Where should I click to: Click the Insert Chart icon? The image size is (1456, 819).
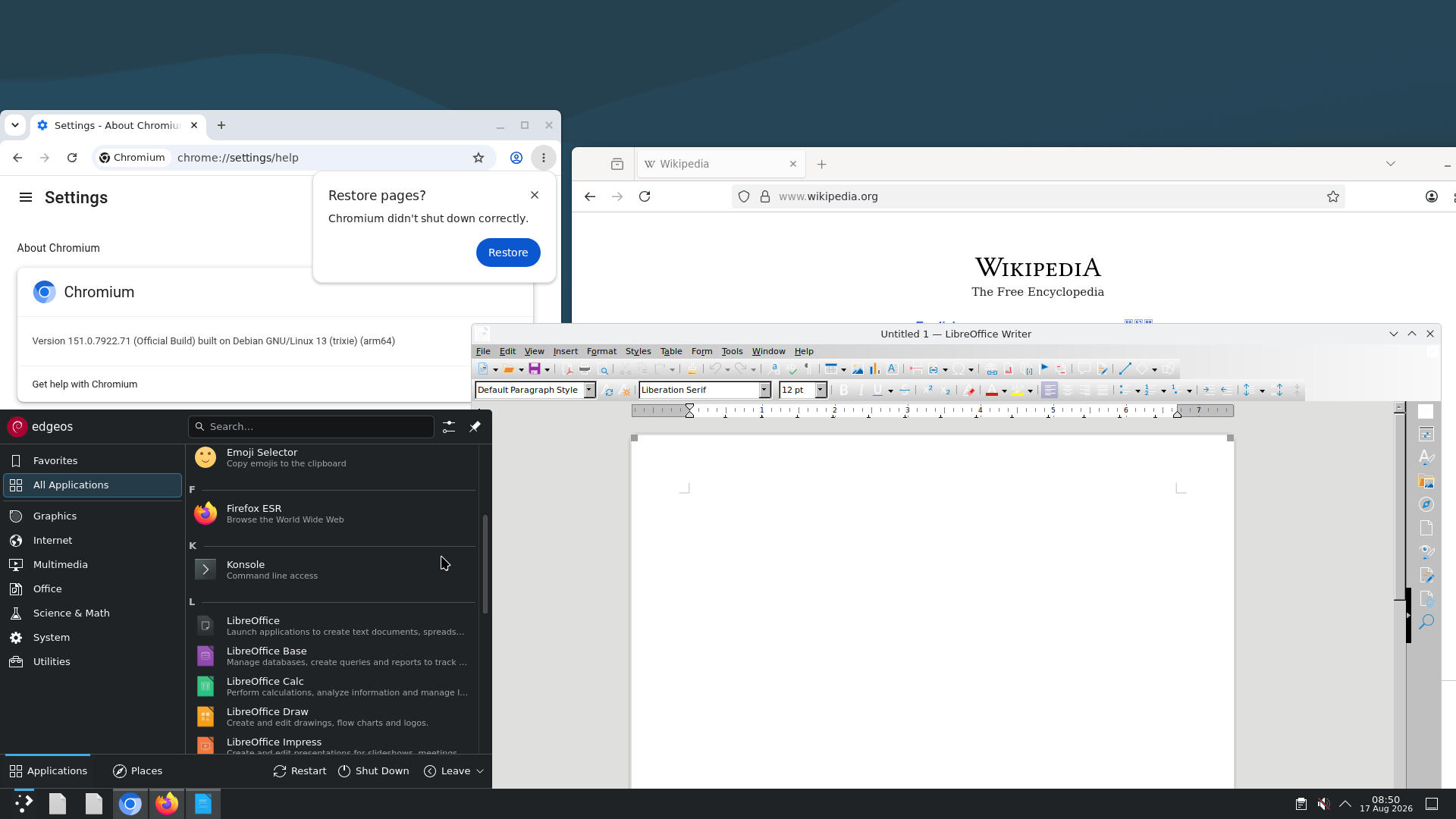pos(874,369)
